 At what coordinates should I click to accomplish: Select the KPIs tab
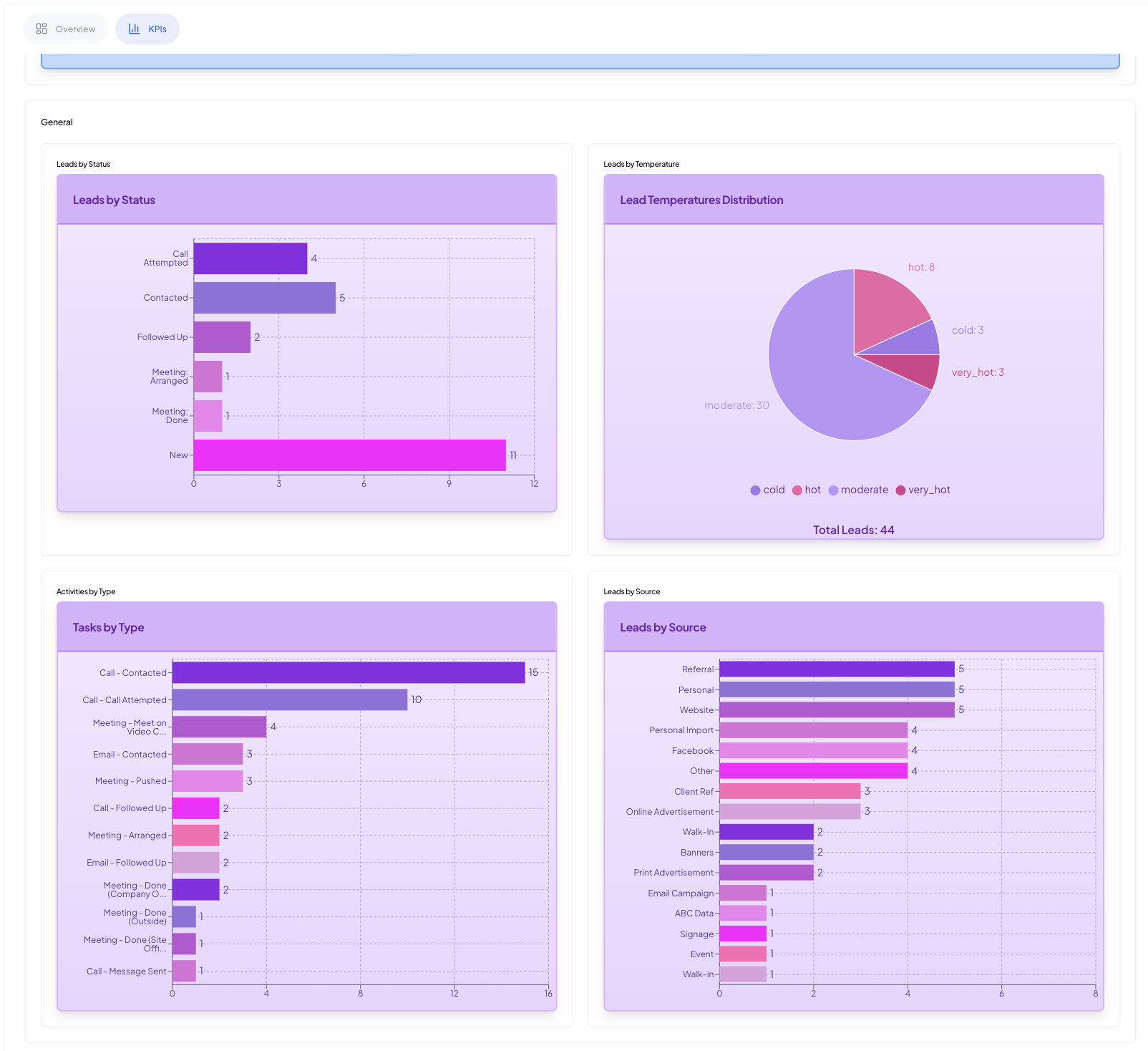pyautogui.click(x=147, y=29)
